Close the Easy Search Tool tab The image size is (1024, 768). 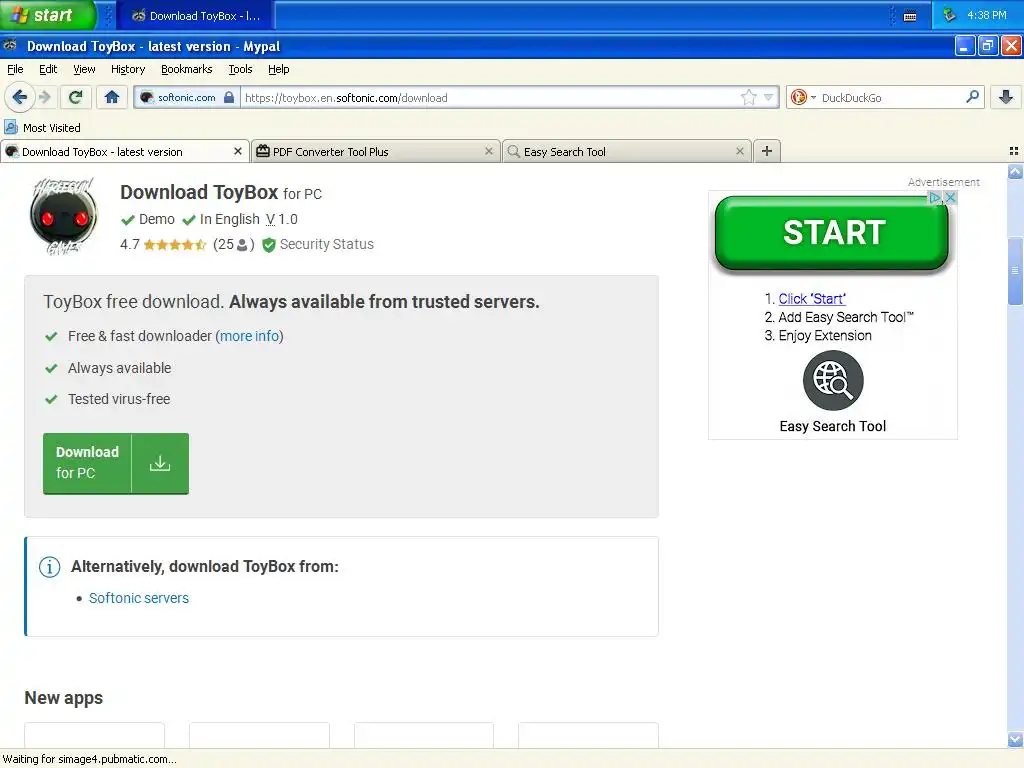740,151
